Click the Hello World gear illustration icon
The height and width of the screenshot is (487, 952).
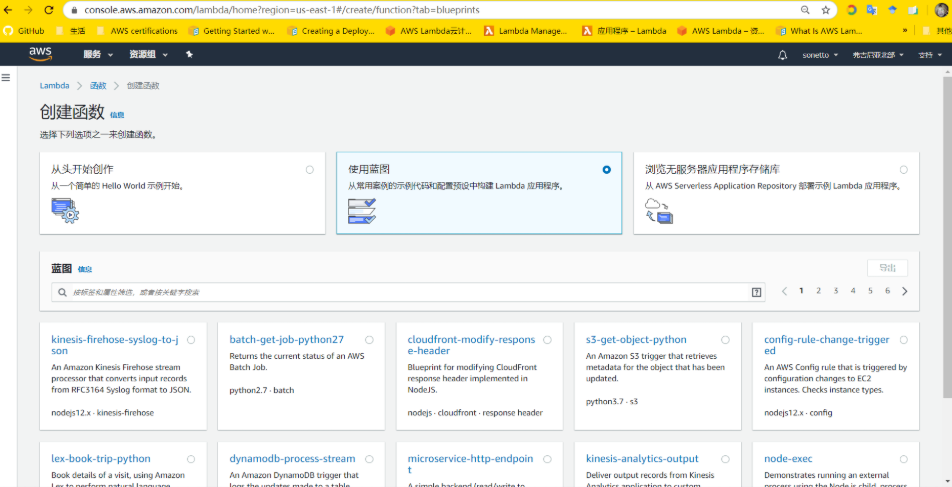(65, 210)
